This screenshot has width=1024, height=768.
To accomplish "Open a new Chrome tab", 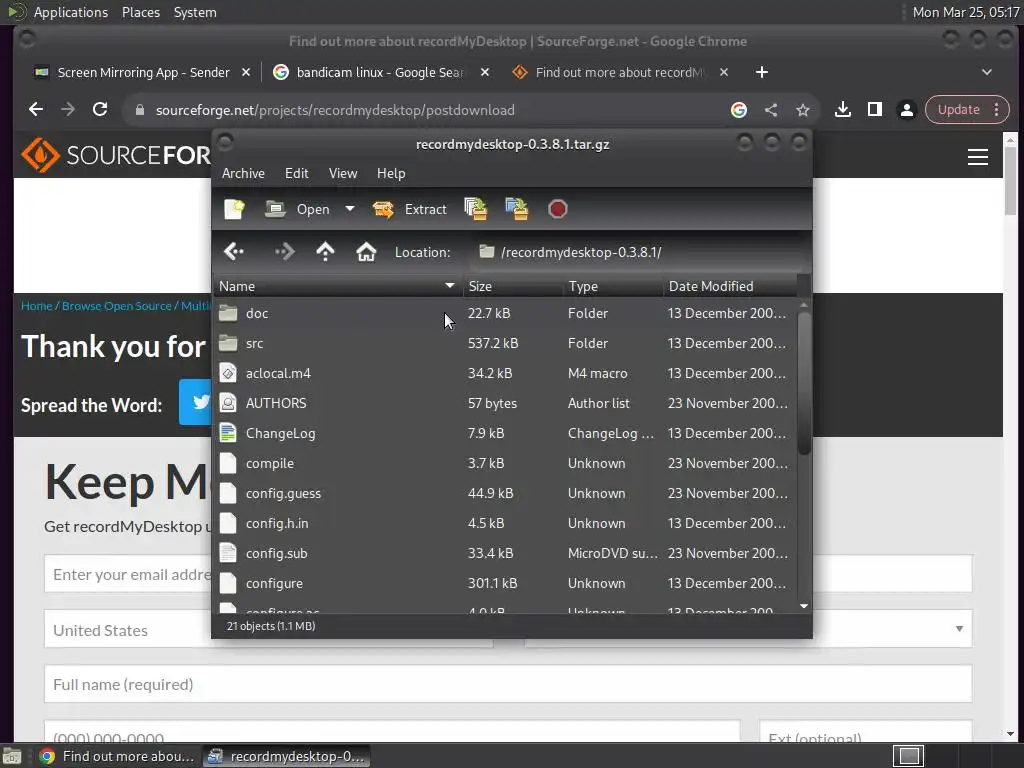I will pos(761,72).
